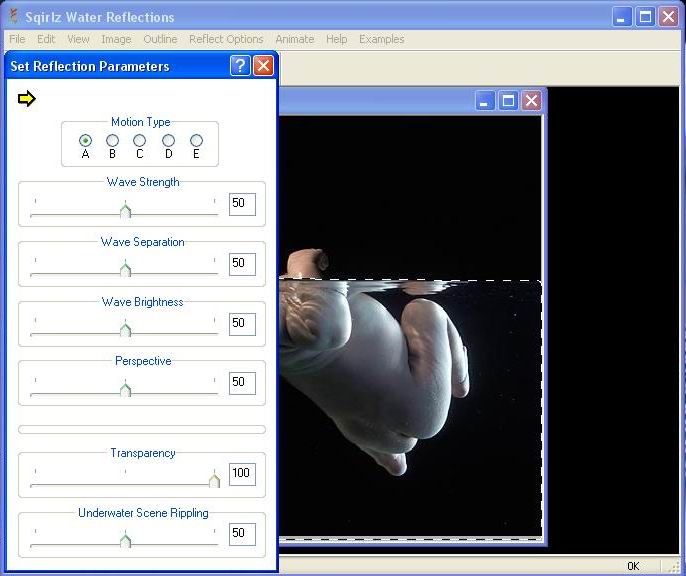Minimize the inner image window

point(485,101)
